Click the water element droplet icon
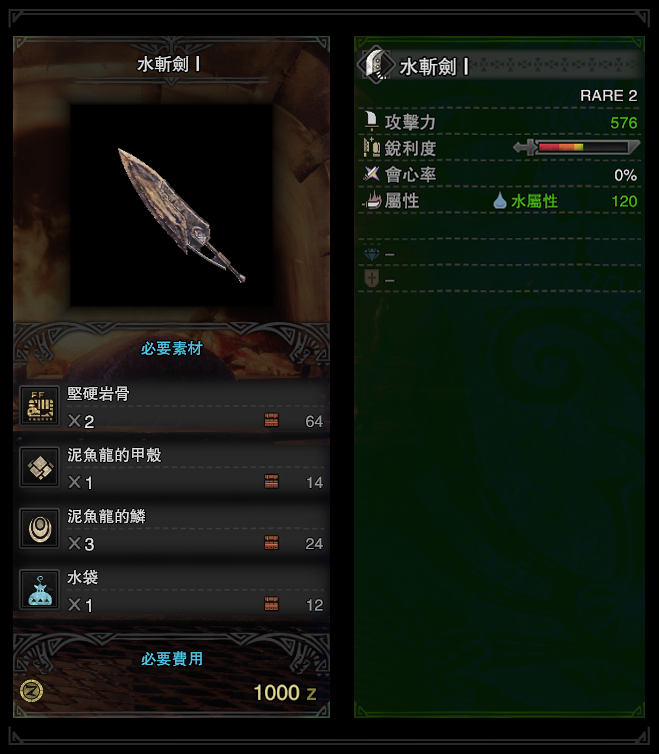659x754 pixels. coord(500,200)
